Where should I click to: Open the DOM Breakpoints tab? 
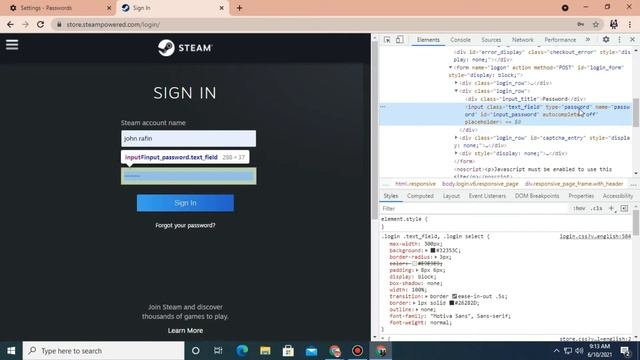point(537,196)
